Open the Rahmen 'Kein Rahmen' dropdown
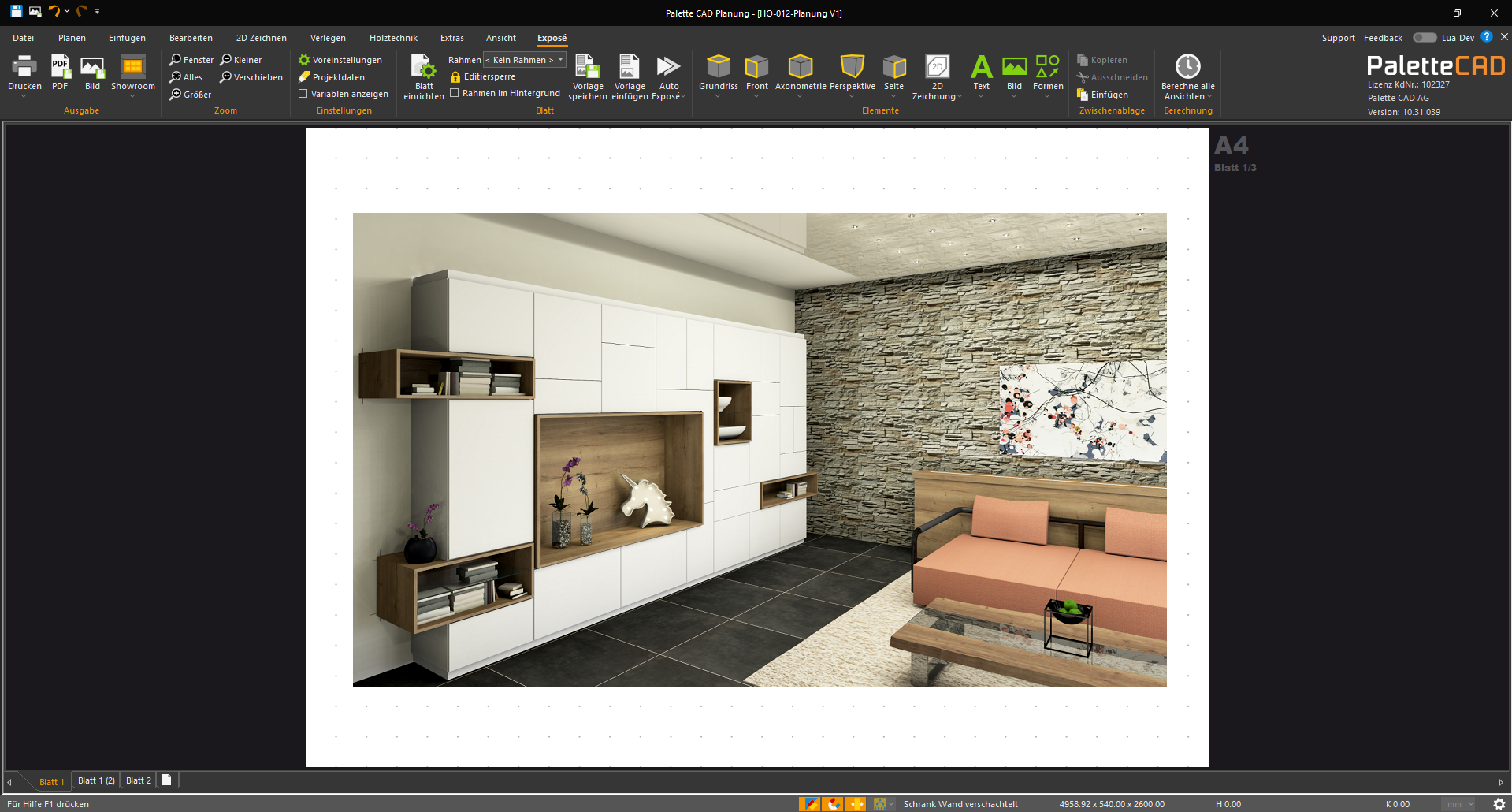The height and width of the screenshot is (812, 1512). pyautogui.click(x=525, y=60)
